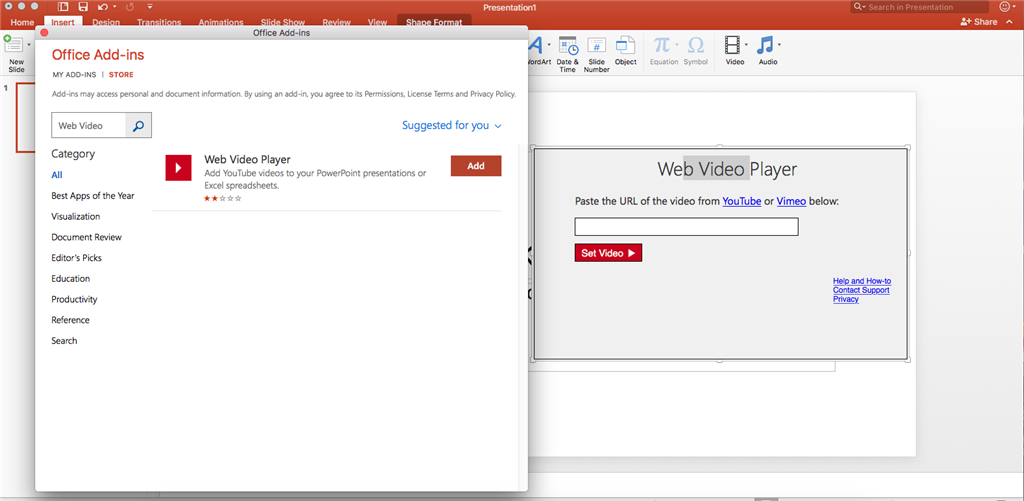Open the Vimeo link
Screen dimensions: 1024x501
pyautogui.click(x=792, y=201)
